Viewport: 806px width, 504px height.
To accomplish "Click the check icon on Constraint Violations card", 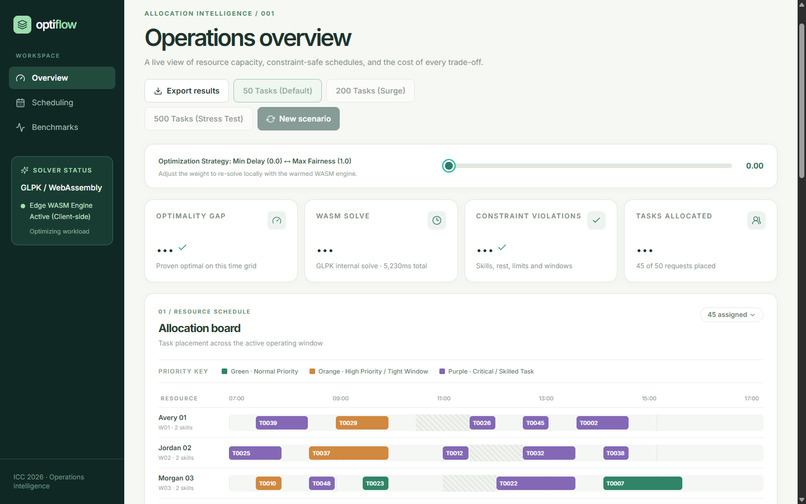I will [596, 220].
